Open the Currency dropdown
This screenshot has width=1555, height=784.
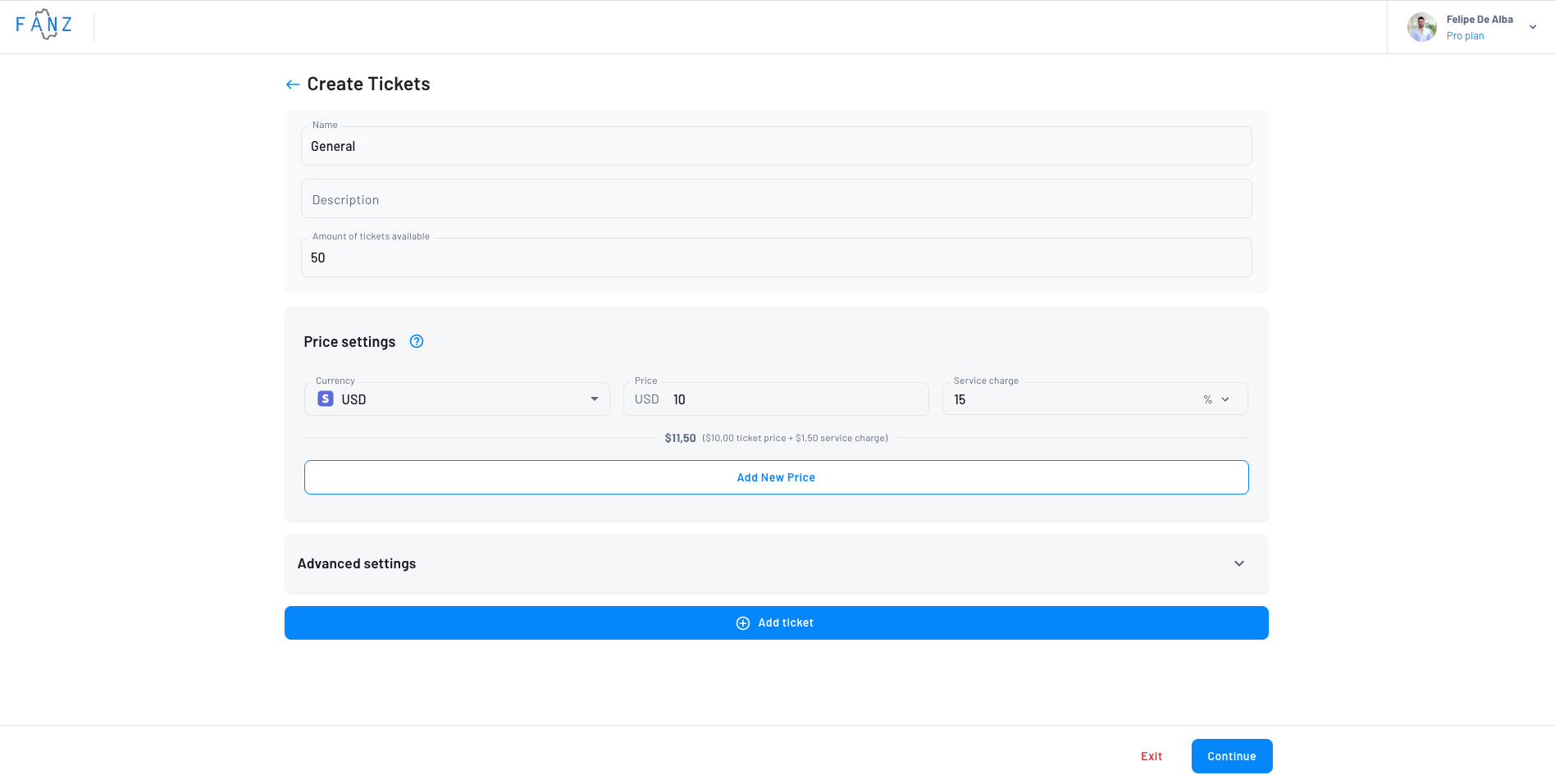[594, 399]
